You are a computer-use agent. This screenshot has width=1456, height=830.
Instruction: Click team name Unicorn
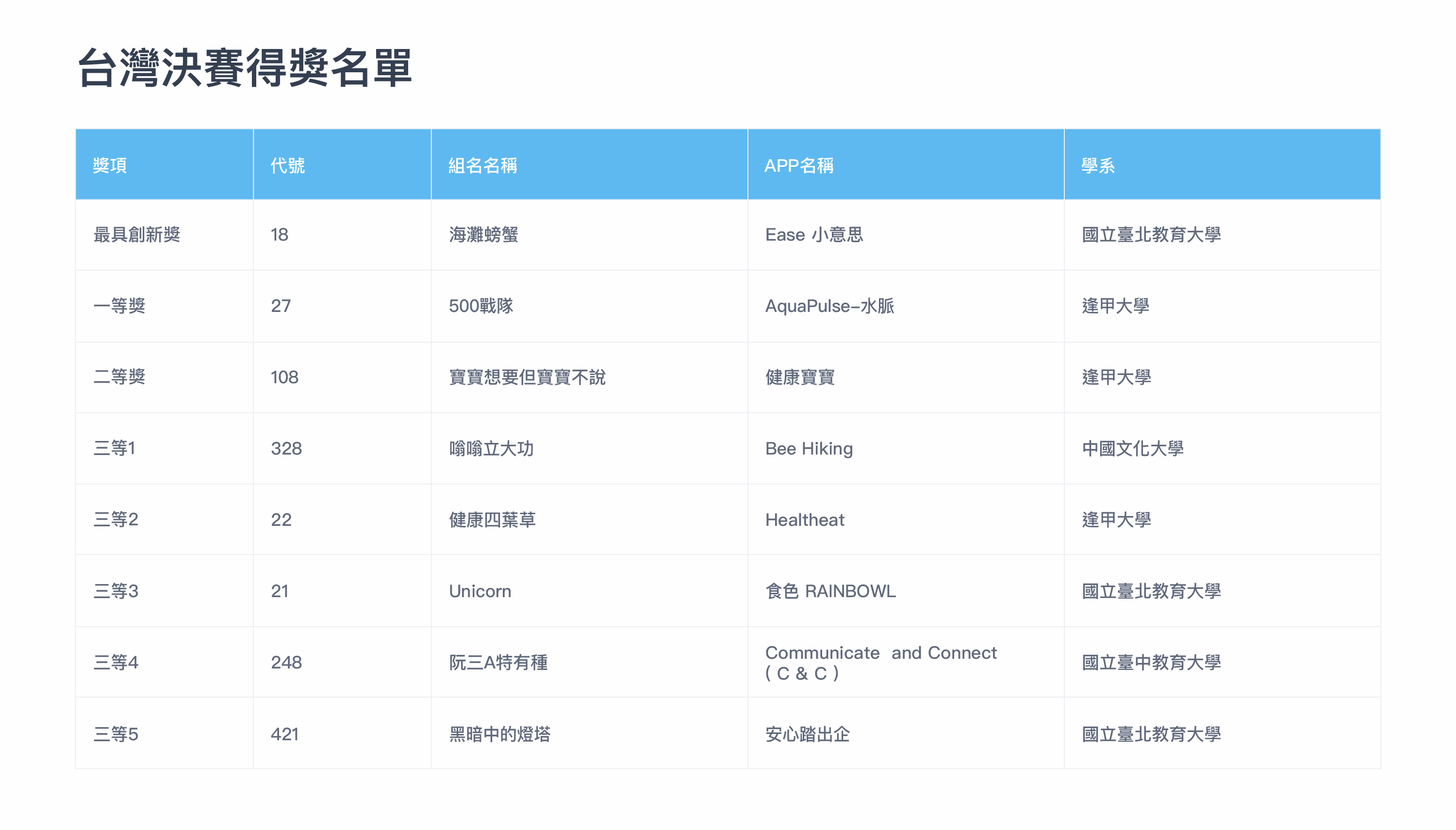coord(480,591)
